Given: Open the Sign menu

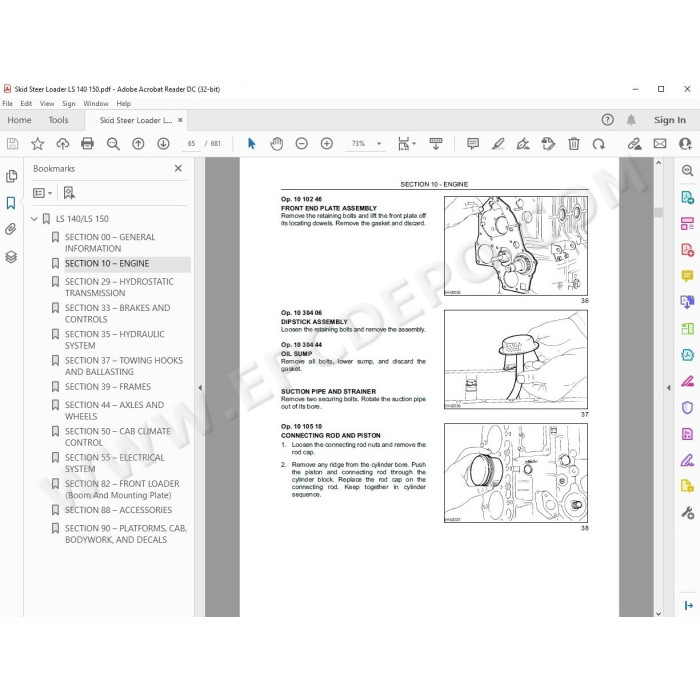Looking at the screenshot, I should 69,104.
